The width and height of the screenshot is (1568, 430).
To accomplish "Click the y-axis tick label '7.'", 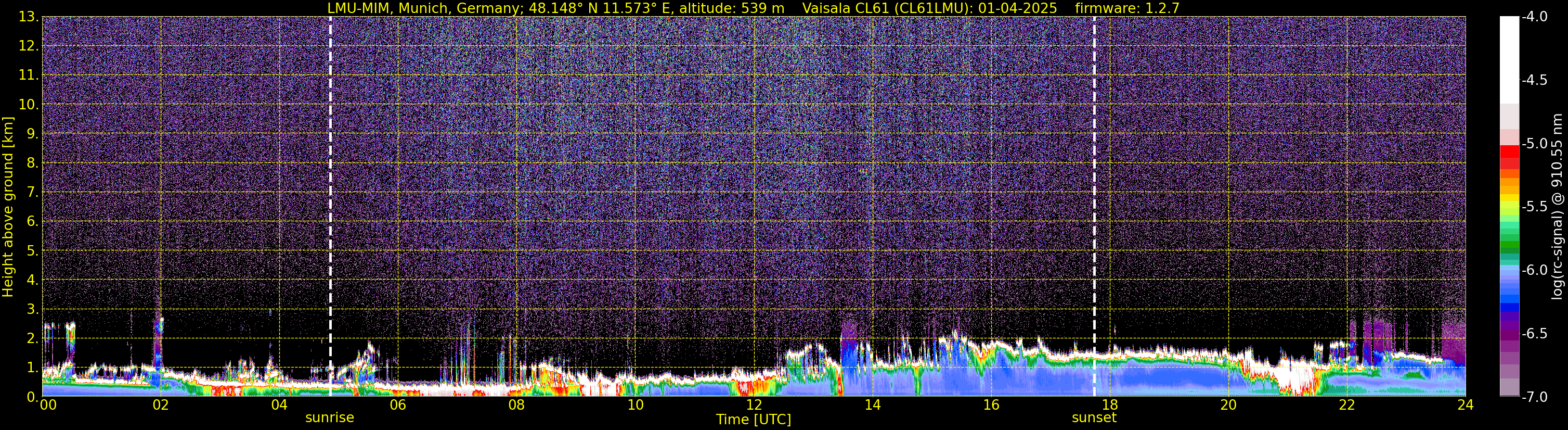I will [x=32, y=192].
